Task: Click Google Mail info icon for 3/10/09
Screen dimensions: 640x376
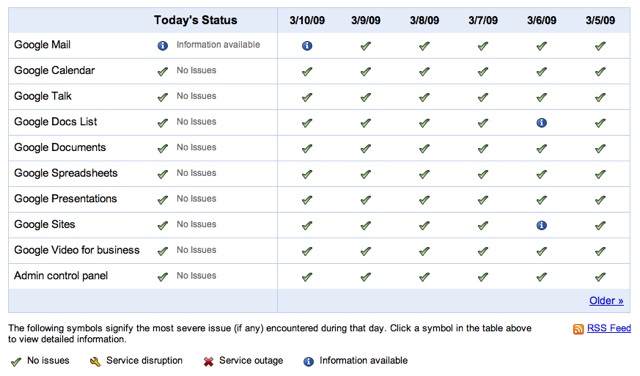Action: (307, 46)
